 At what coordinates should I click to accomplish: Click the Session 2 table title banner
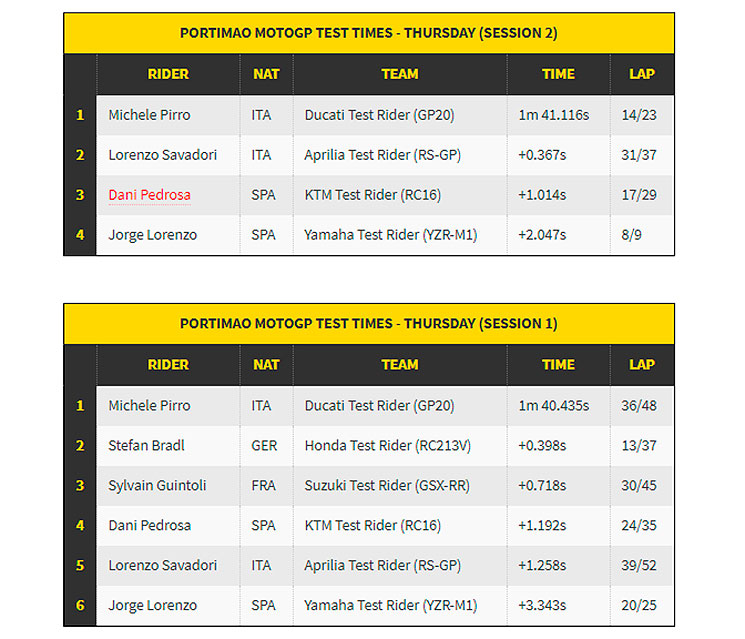point(369,33)
